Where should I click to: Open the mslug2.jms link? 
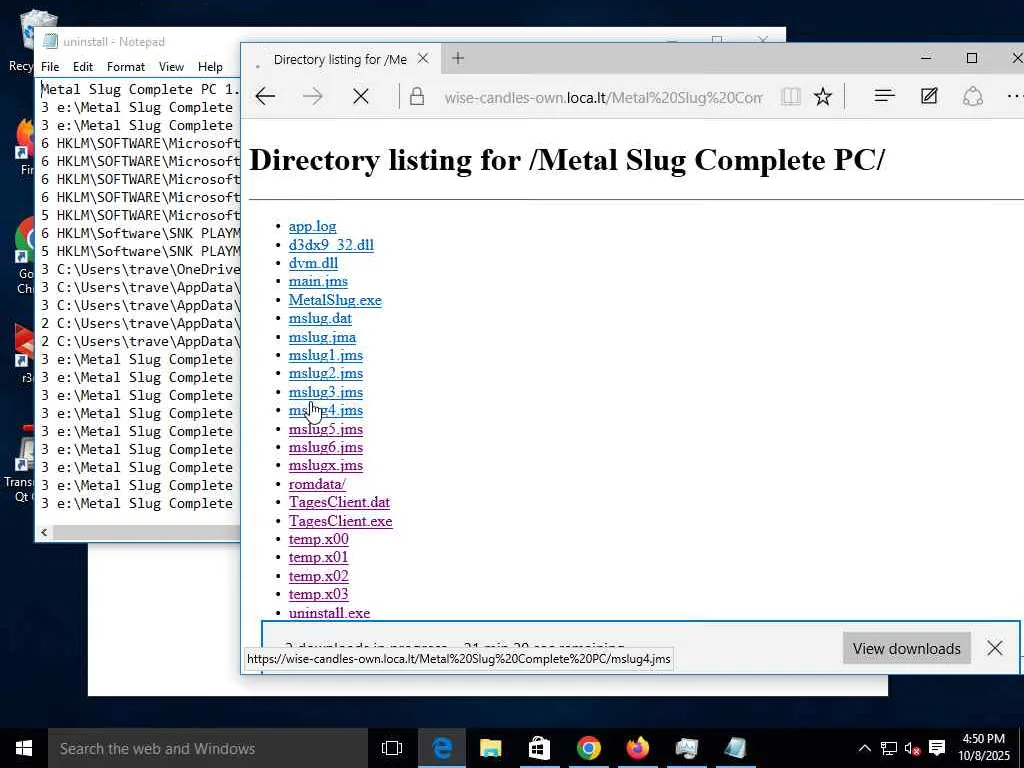(325, 374)
